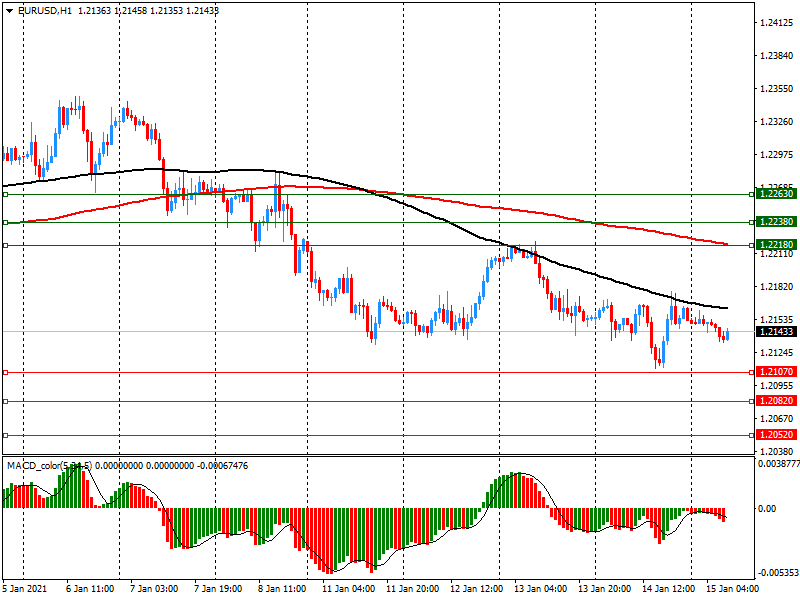Click the 7 Jan 03:00 time label
Screen dimensions: 800x600
[154, 589]
